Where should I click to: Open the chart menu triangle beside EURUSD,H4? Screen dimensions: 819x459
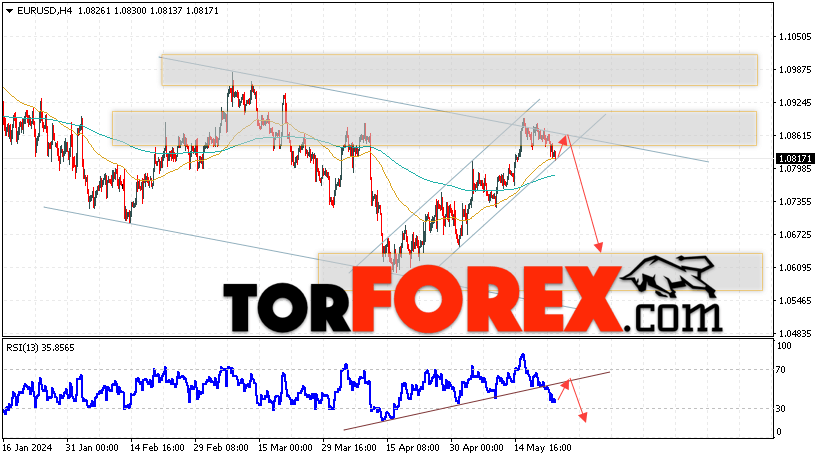click(9, 11)
